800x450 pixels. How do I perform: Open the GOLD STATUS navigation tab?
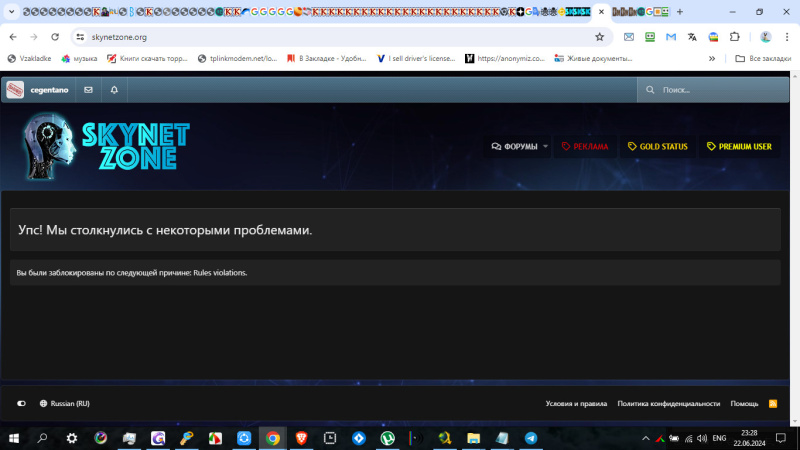[658, 146]
